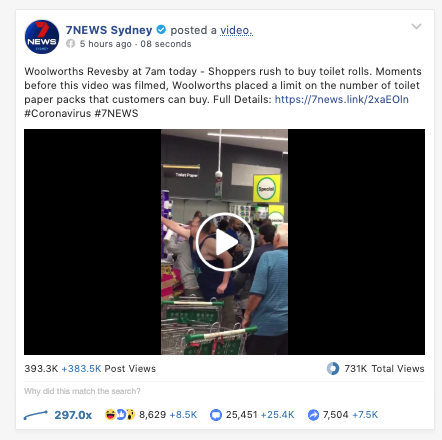Open the 7NEWS Sydney page name
Viewport: 442px width, 440px height.
(109, 30)
